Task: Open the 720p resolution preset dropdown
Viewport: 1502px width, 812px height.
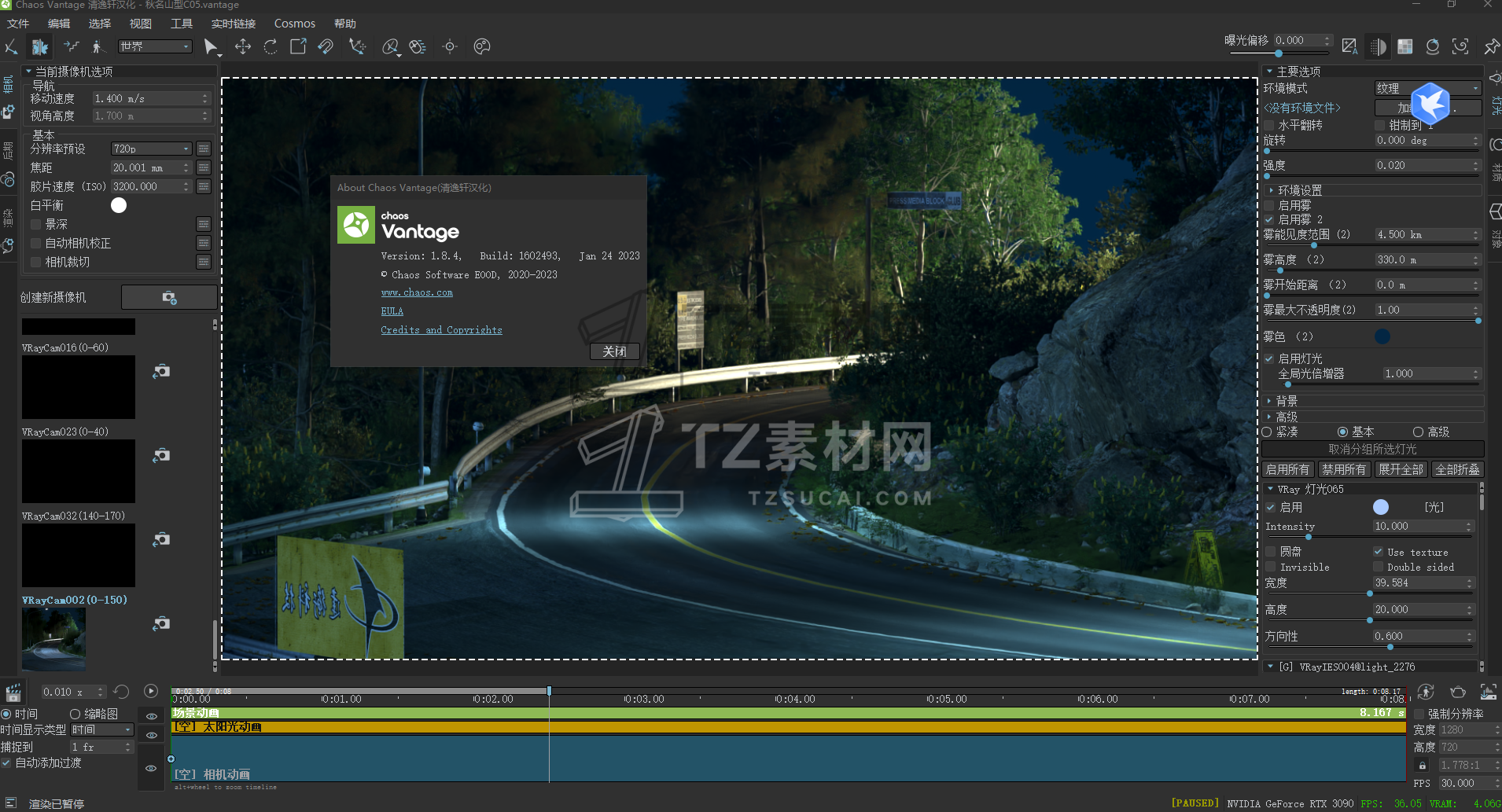Action: coord(151,149)
